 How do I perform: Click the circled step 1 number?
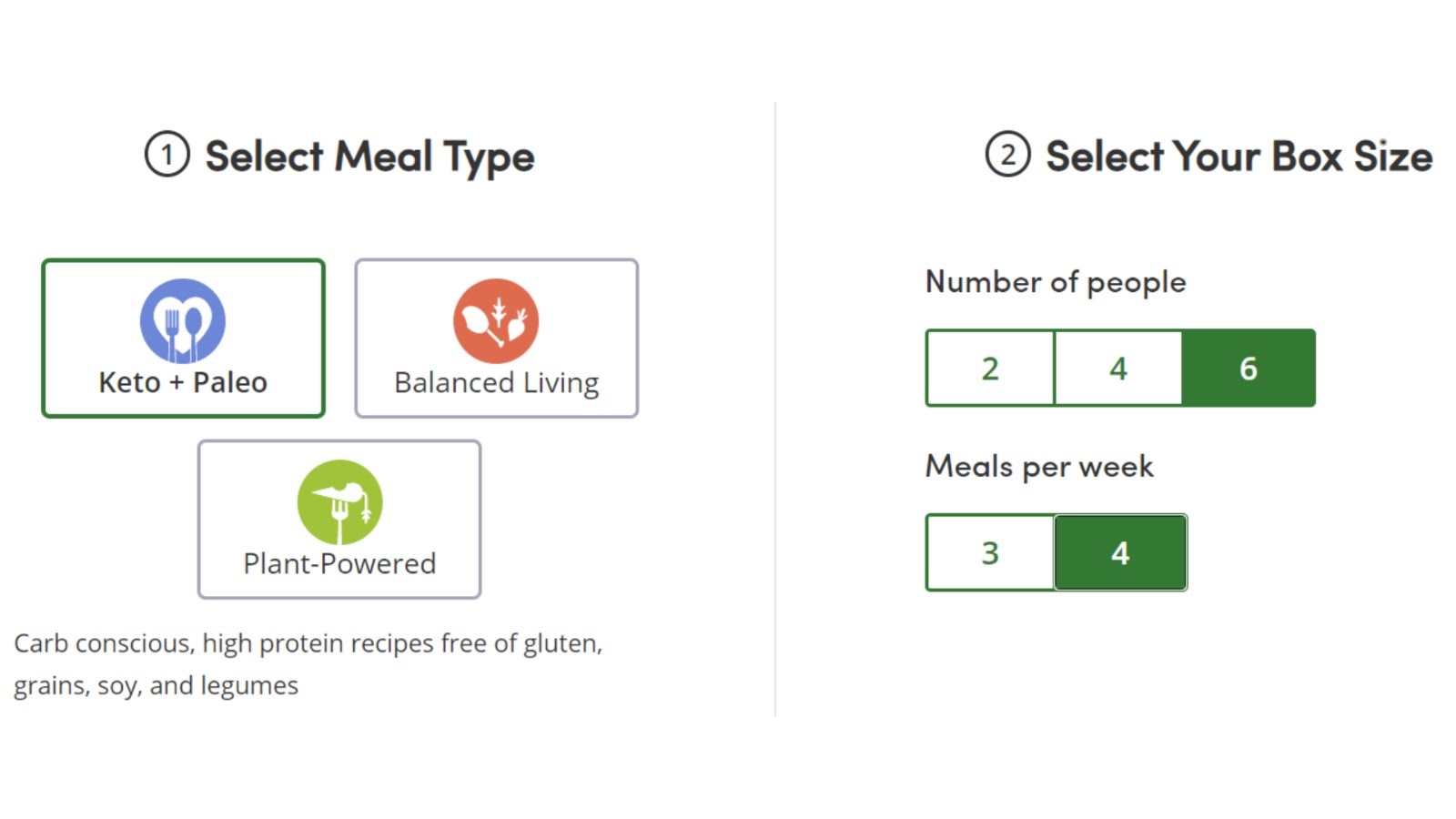167,155
